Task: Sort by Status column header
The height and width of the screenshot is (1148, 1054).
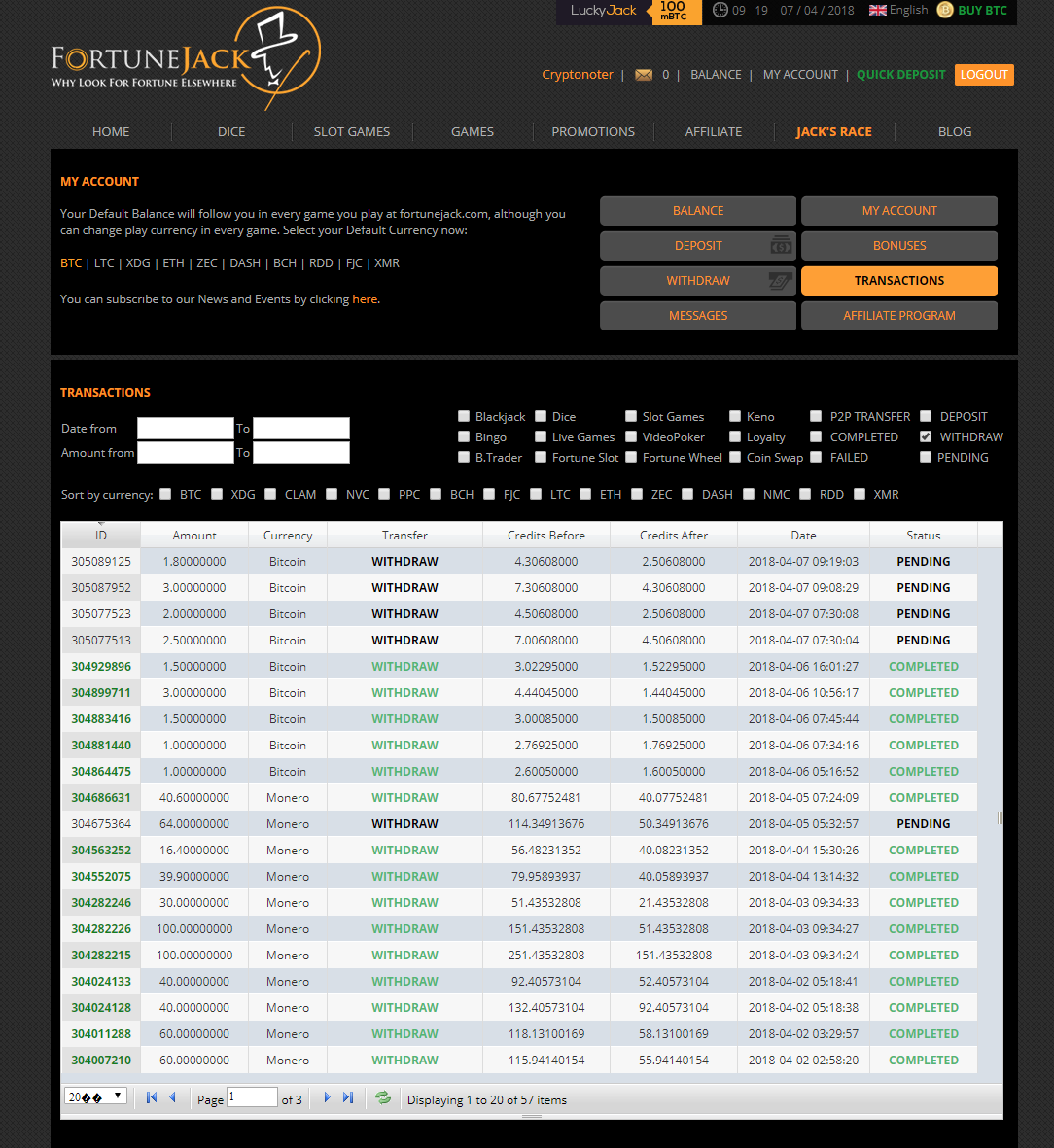Action: click(x=924, y=536)
